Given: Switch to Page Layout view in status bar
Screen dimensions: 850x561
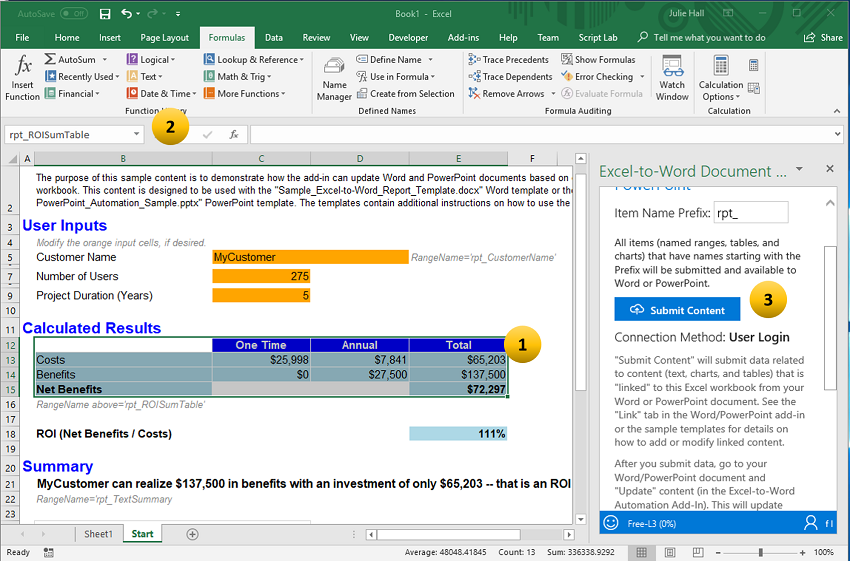Looking at the screenshot, I should coord(670,552).
